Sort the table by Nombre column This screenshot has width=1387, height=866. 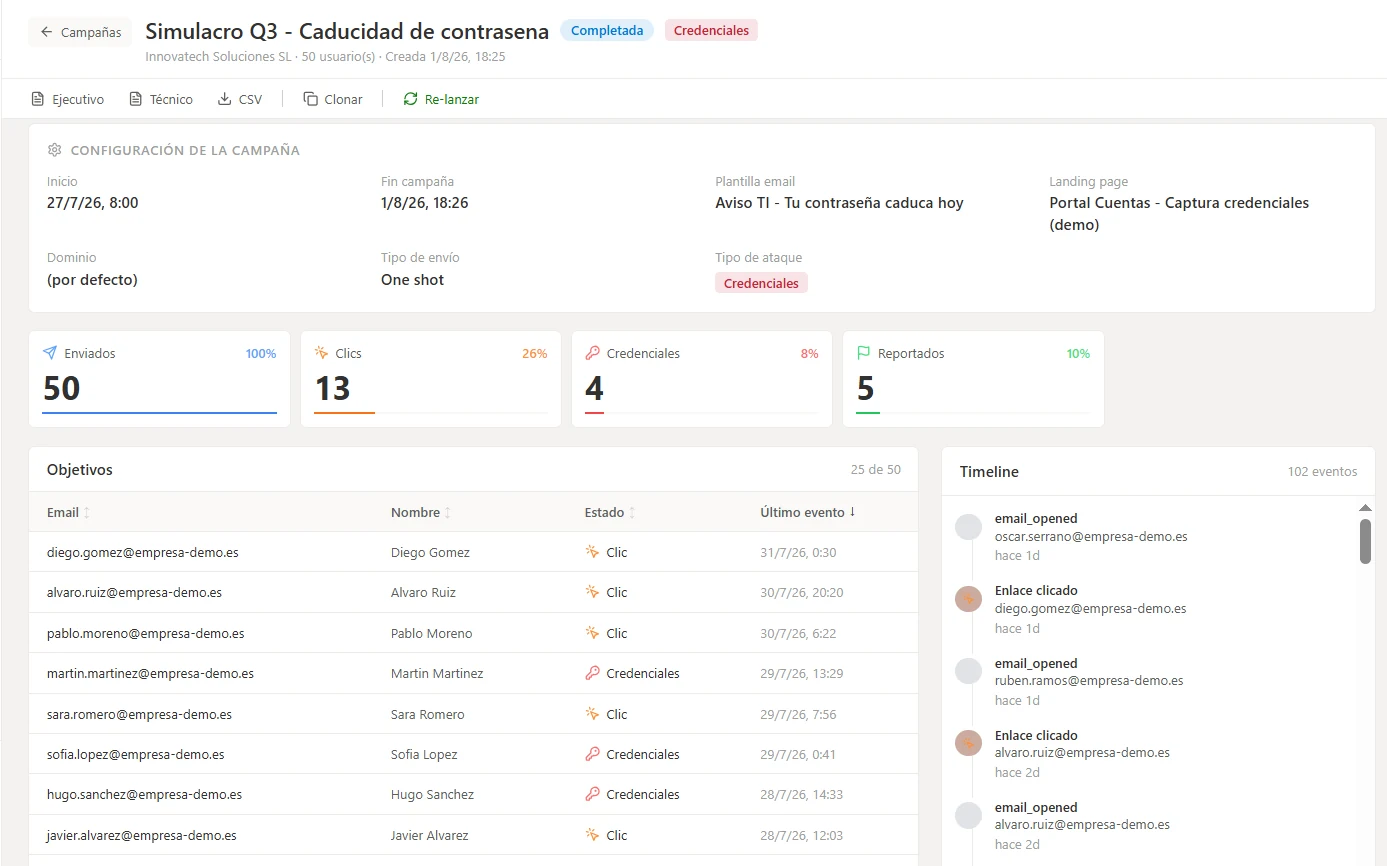[x=421, y=512]
